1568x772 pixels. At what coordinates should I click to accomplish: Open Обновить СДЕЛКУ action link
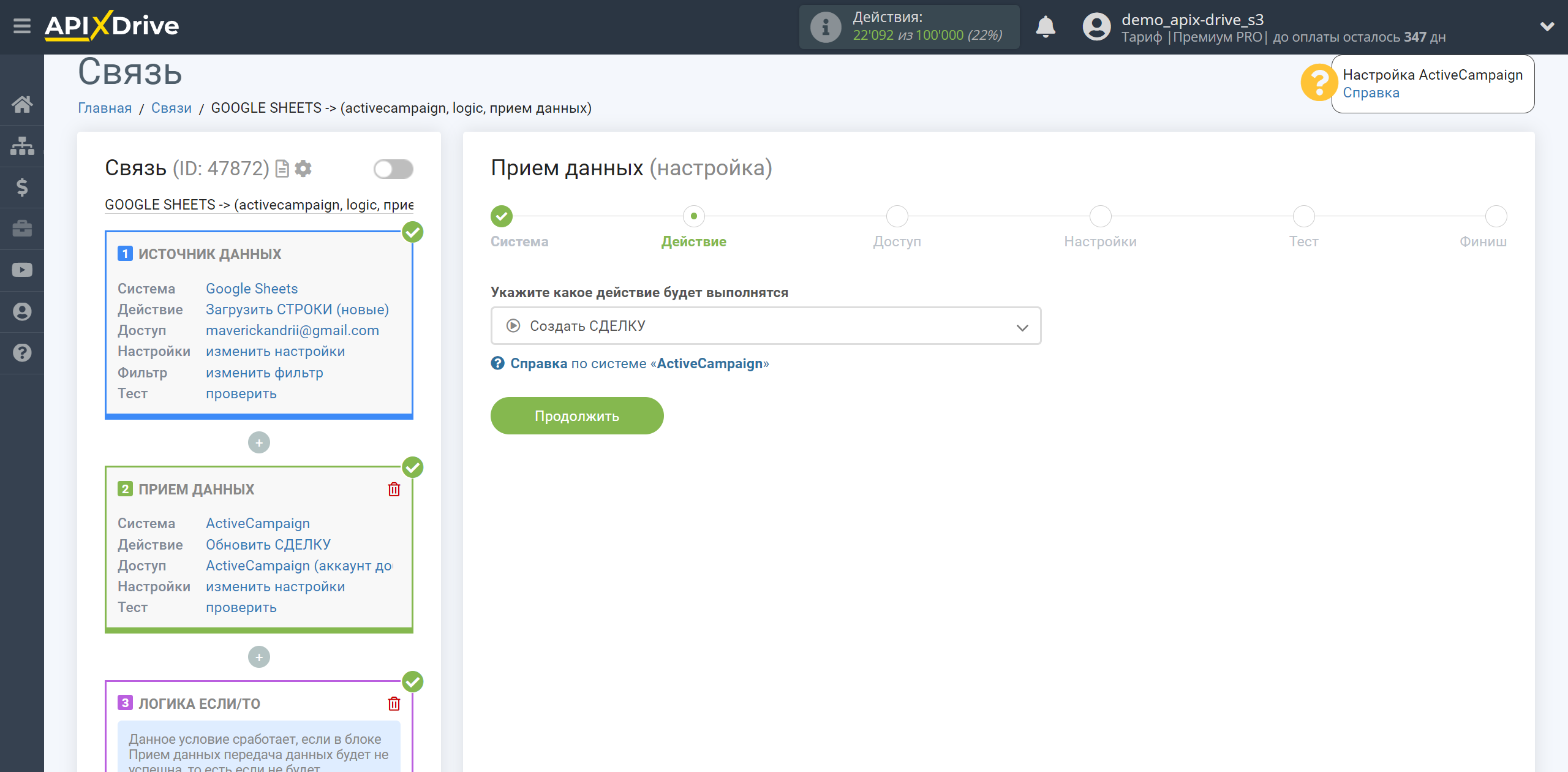(x=268, y=545)
